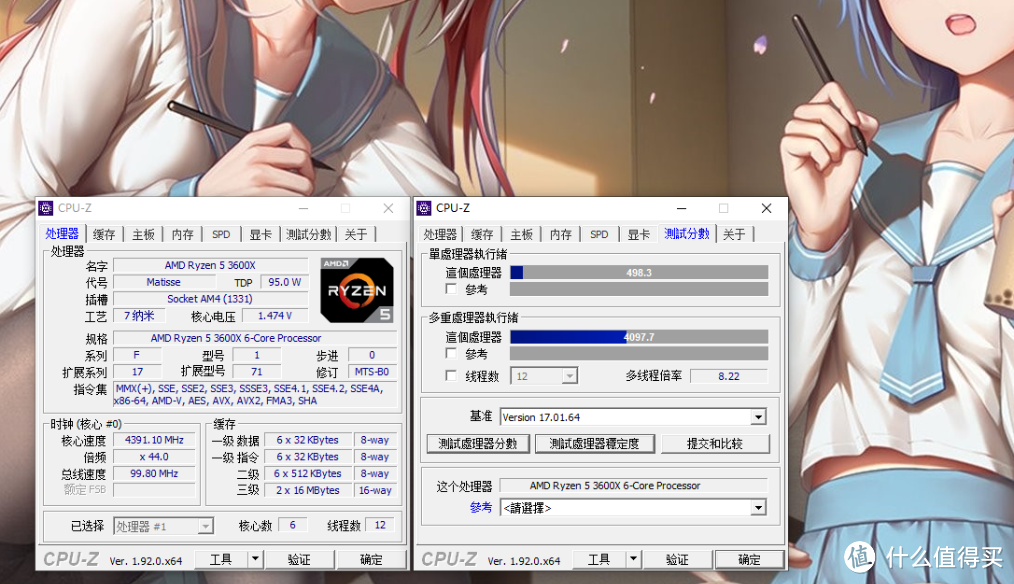Click 核心速度 value 4391.10 MHz
The height and width of the screenshot is (584, 1014).
[x=155, y=440]
